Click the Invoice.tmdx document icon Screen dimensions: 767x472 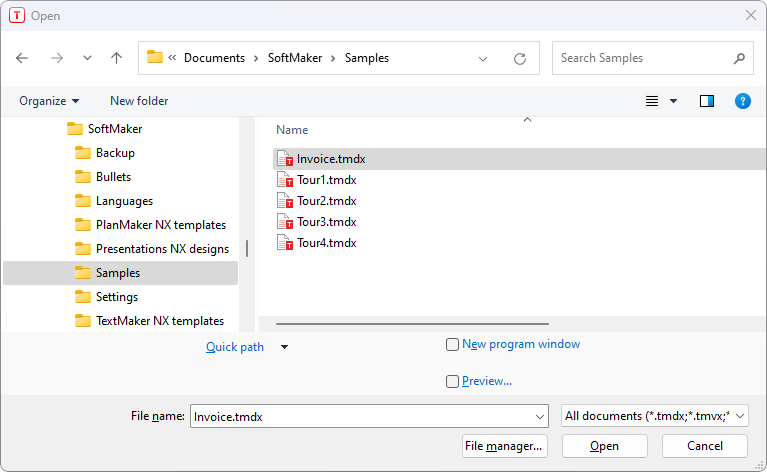click(x=285, y=158)
